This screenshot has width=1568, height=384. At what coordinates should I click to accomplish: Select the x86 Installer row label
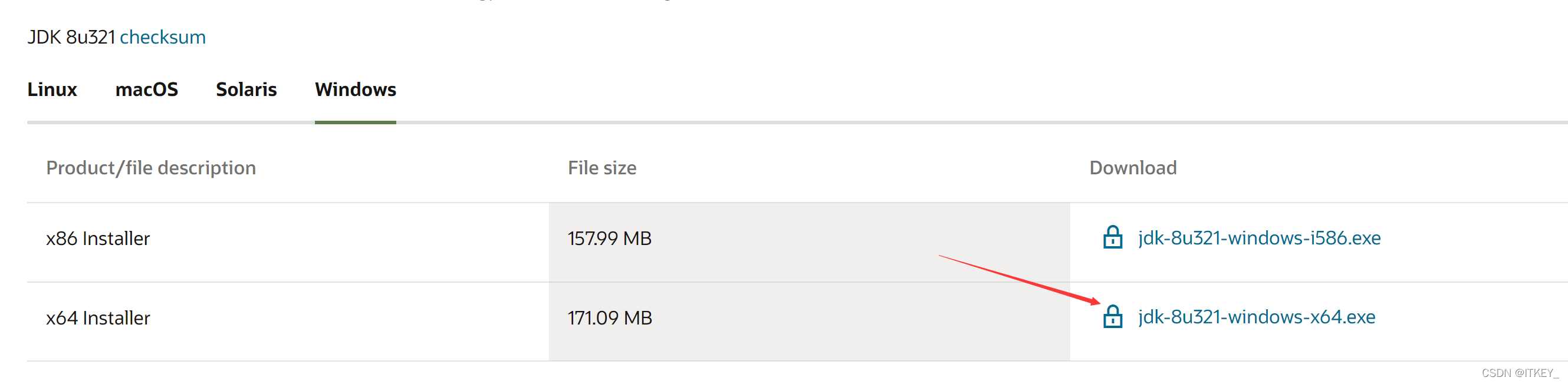(x=98, y=238)
